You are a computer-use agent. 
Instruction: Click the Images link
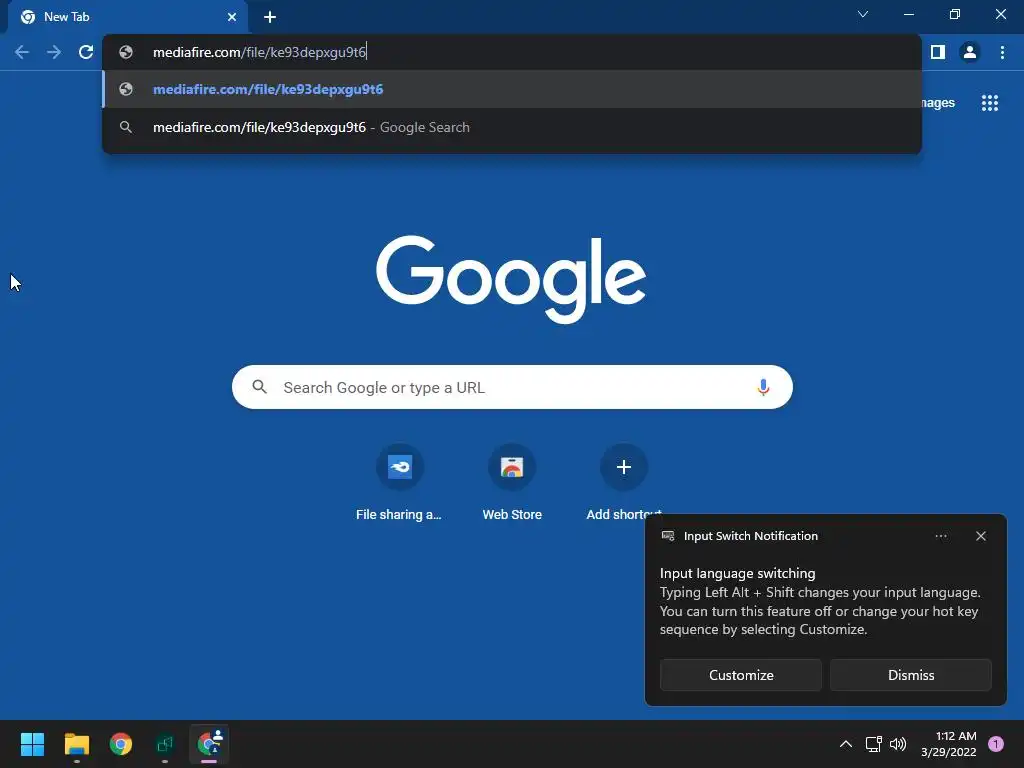click(x=938, y=103)
